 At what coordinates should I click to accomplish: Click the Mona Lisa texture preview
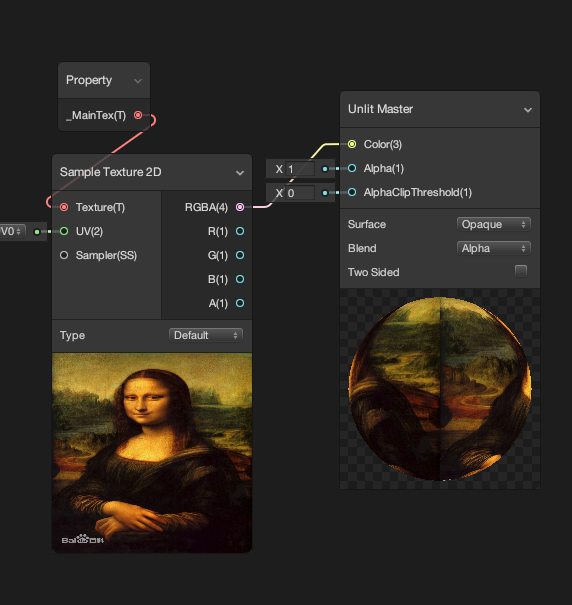click(152, 453)
